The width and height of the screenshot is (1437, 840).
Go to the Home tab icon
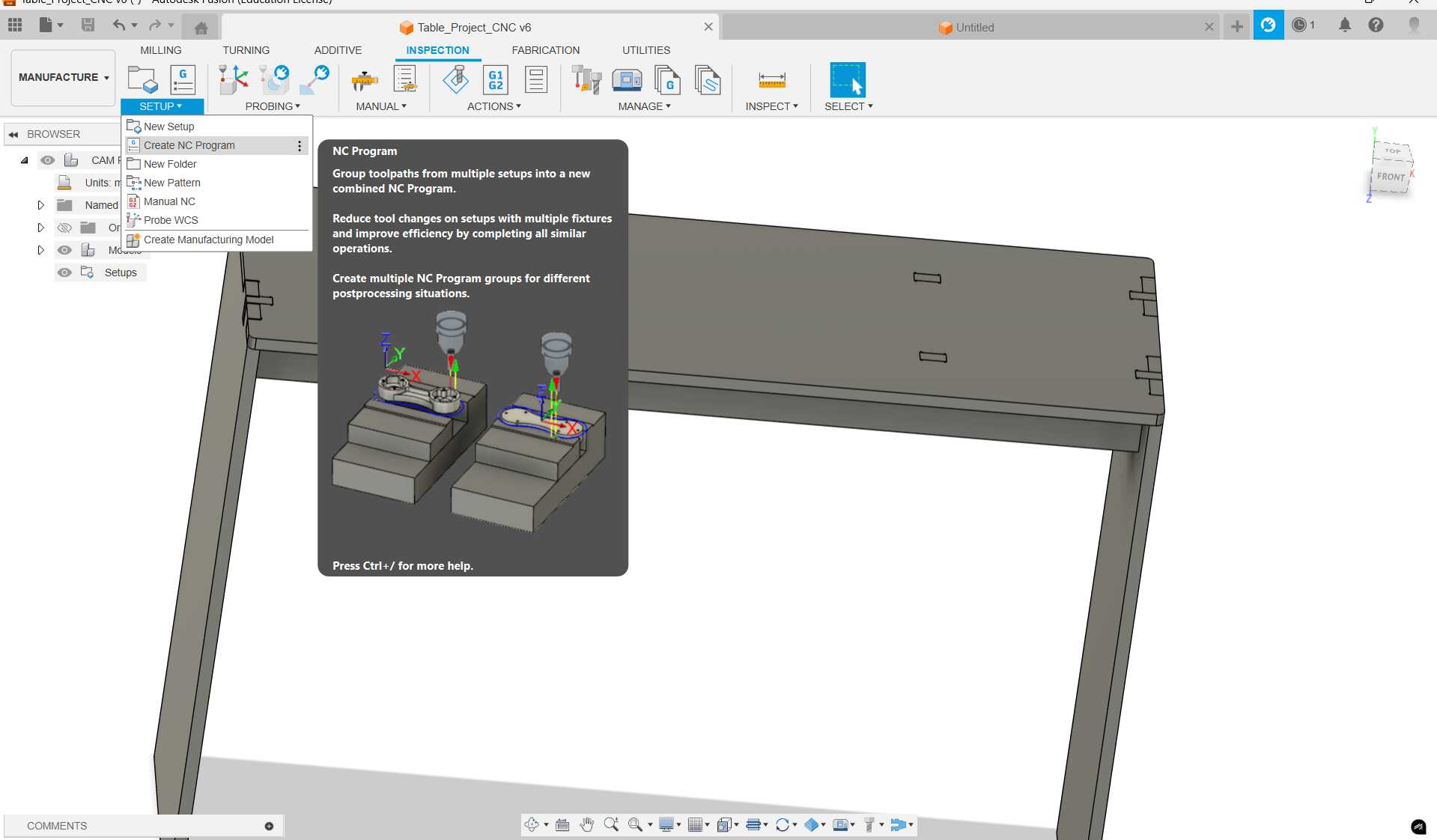[x=201, y=28]
